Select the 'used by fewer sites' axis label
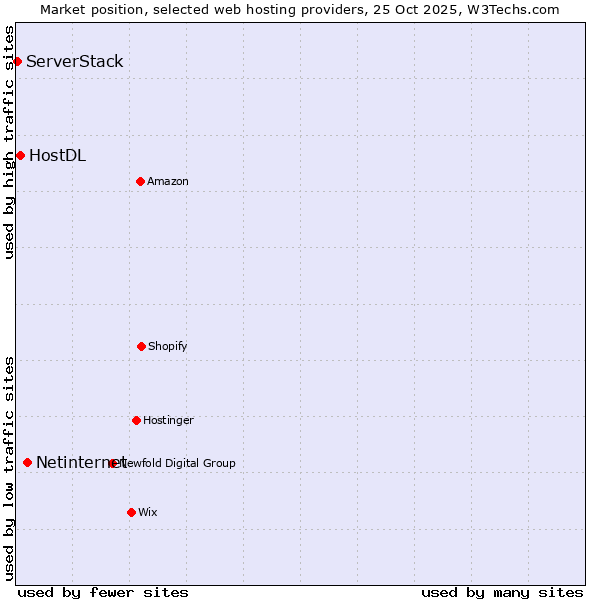Image resolution: width=600 pixels, height=600 pixels. tap(103, 592)
